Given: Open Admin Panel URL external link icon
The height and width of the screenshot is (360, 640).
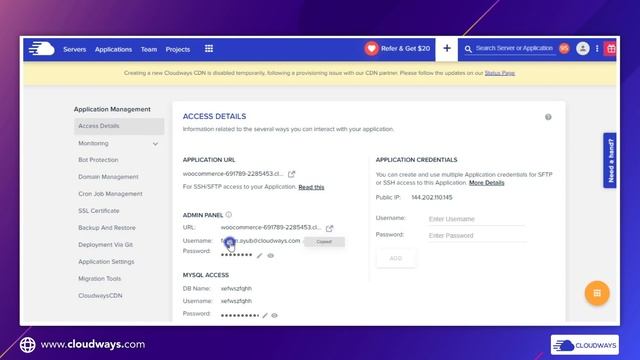Looking at the screenshot, I should point(329,228).
